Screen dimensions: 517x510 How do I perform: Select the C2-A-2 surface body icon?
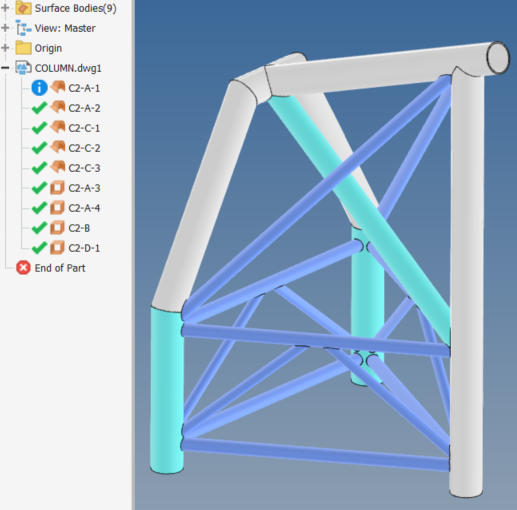pyautogui.click(x=58, y=108)
